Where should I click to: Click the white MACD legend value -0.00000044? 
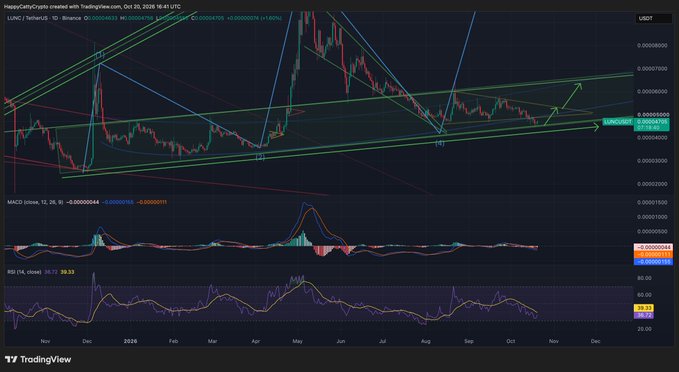click(82, 202)
